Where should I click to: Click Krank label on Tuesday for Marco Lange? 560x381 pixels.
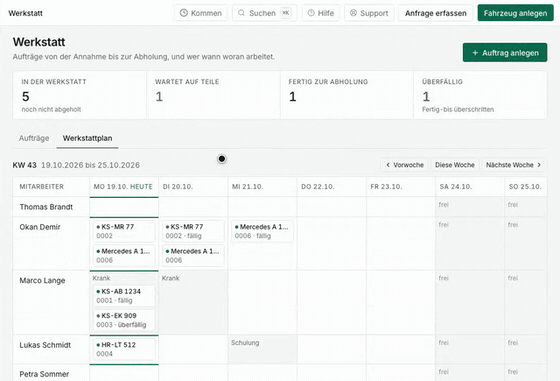point(170,278)
